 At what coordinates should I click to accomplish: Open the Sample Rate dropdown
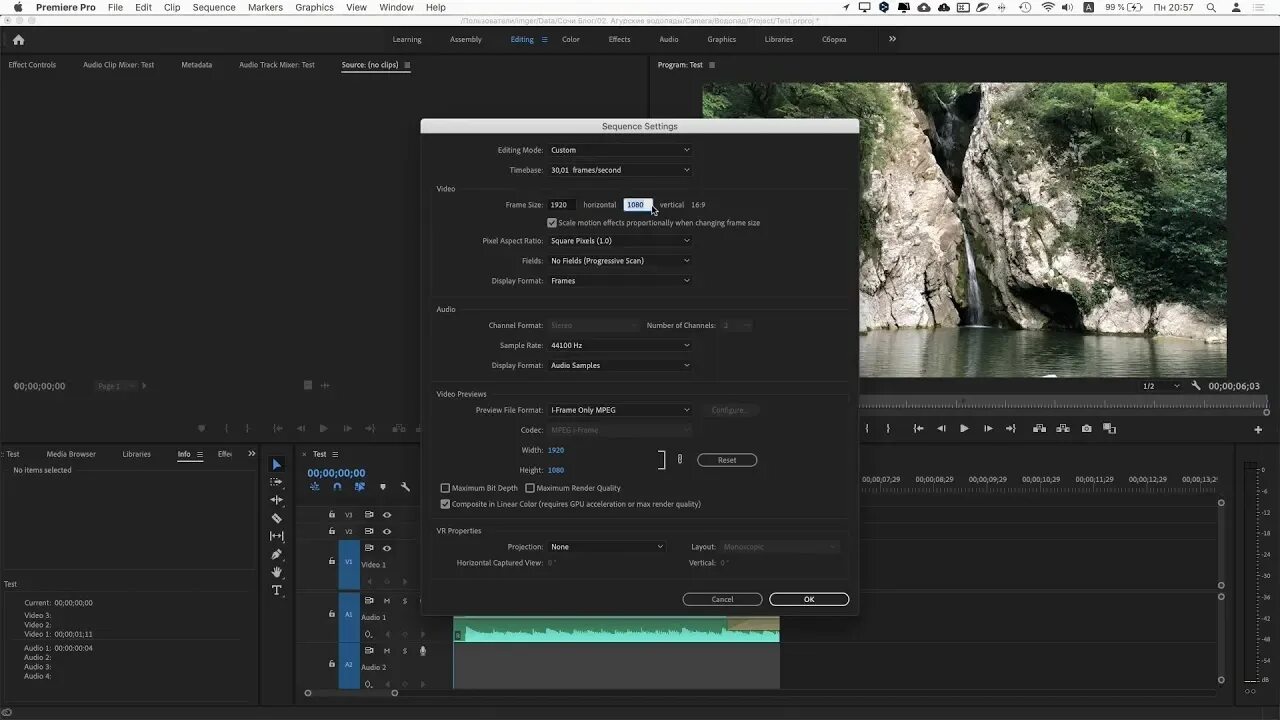click(x=619, y=345)
